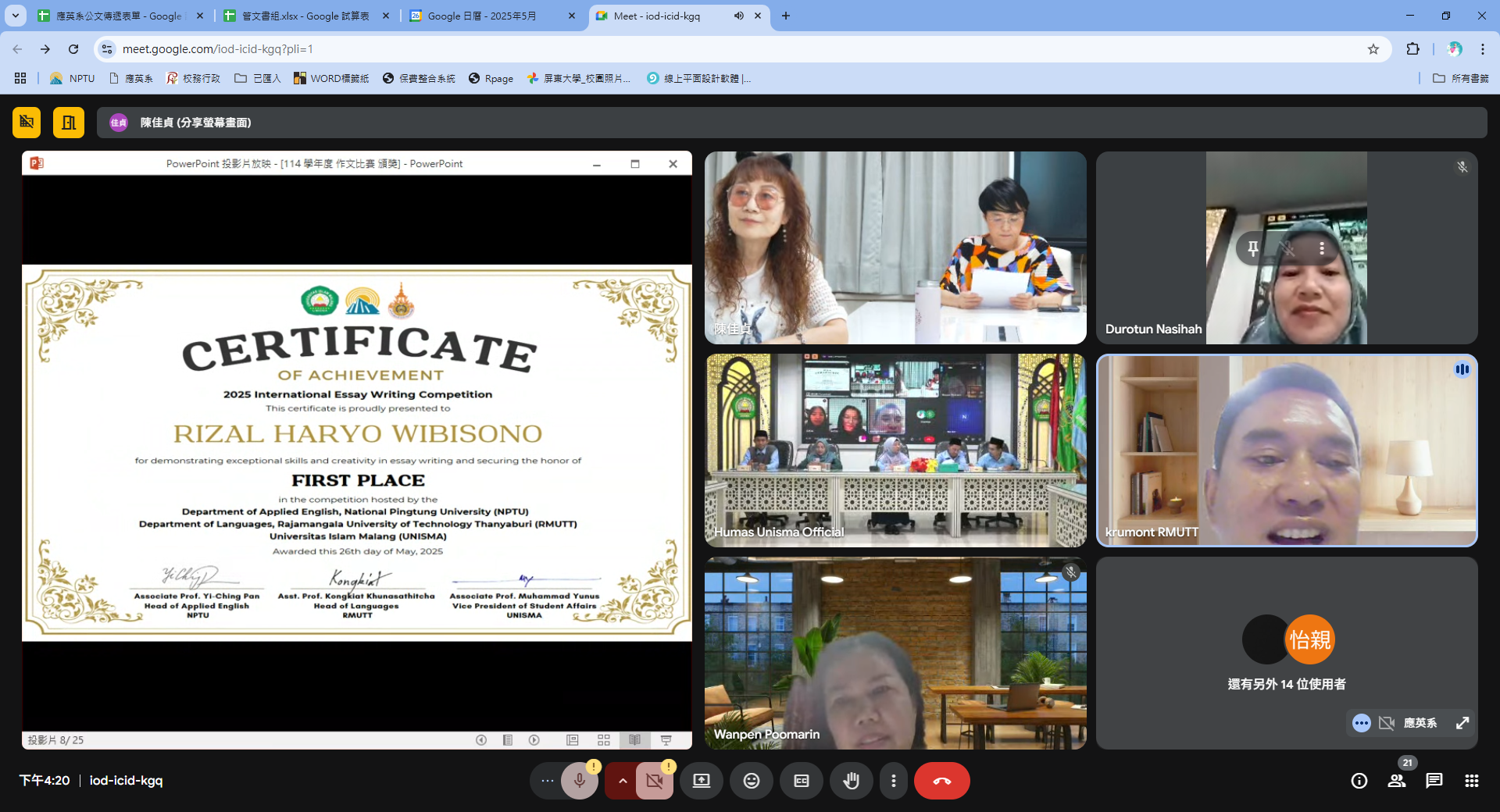Click the sound indicator on Meet tab
1500x812 pixels.
pos(738,16)
